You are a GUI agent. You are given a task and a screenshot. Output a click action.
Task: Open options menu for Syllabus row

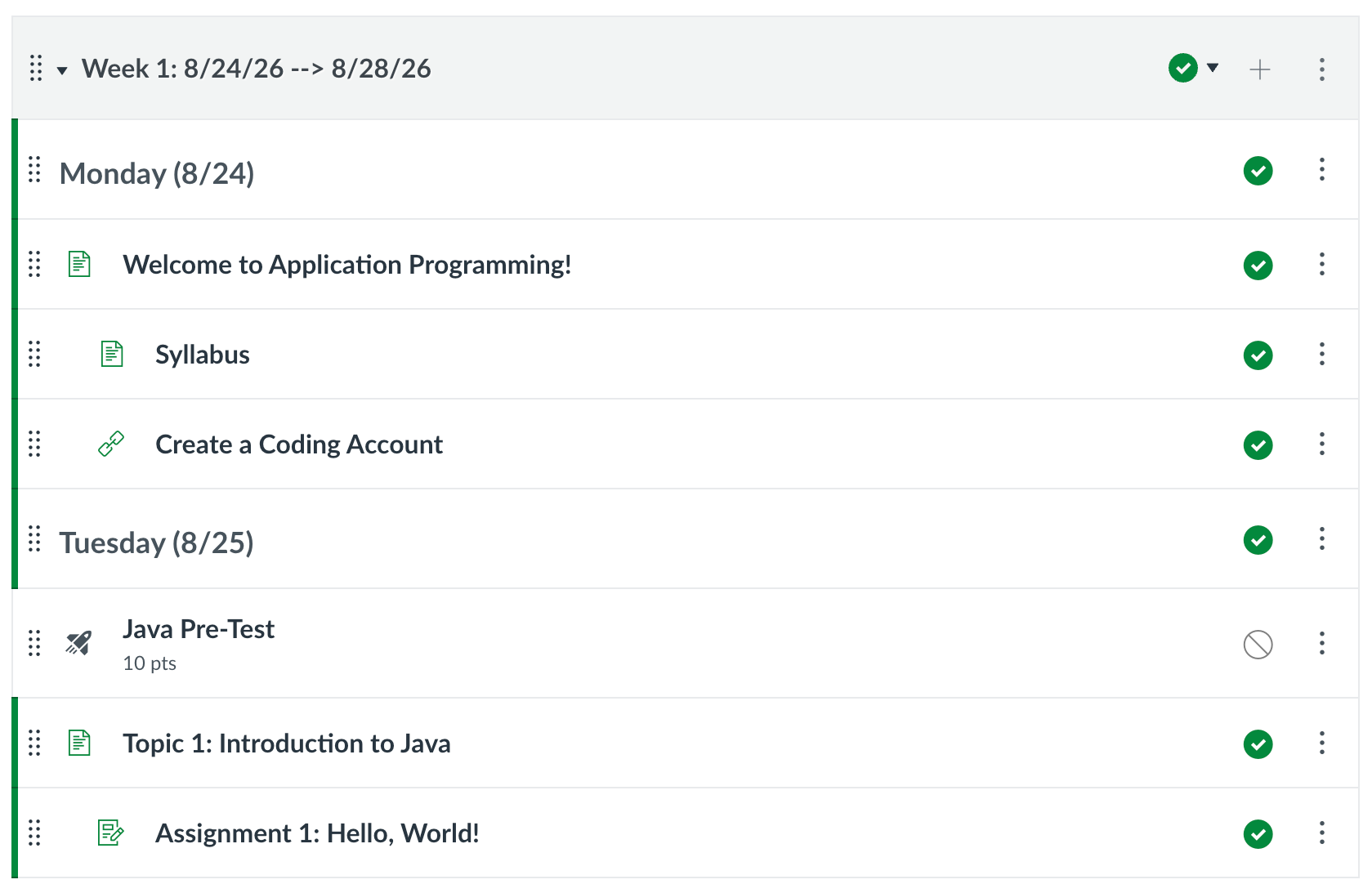1322,354
